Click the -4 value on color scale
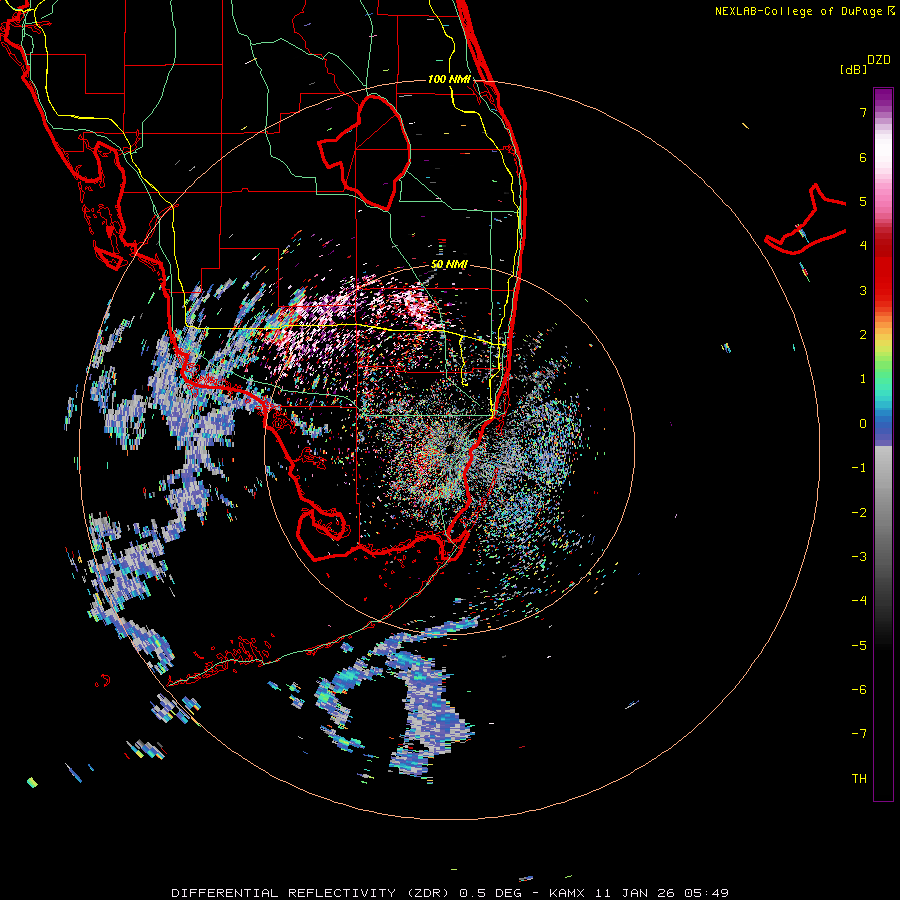Viewport: 900px width, 900px height. point(859,601)
